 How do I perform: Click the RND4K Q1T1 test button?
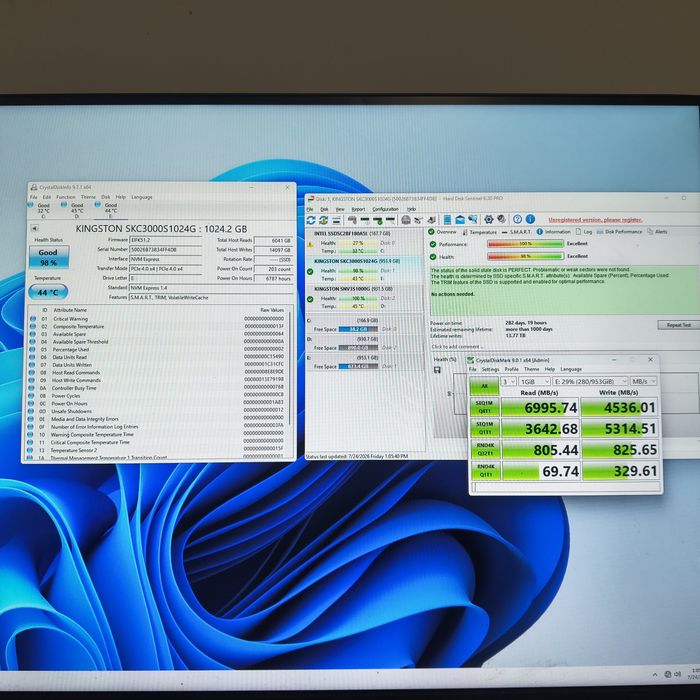484,471
